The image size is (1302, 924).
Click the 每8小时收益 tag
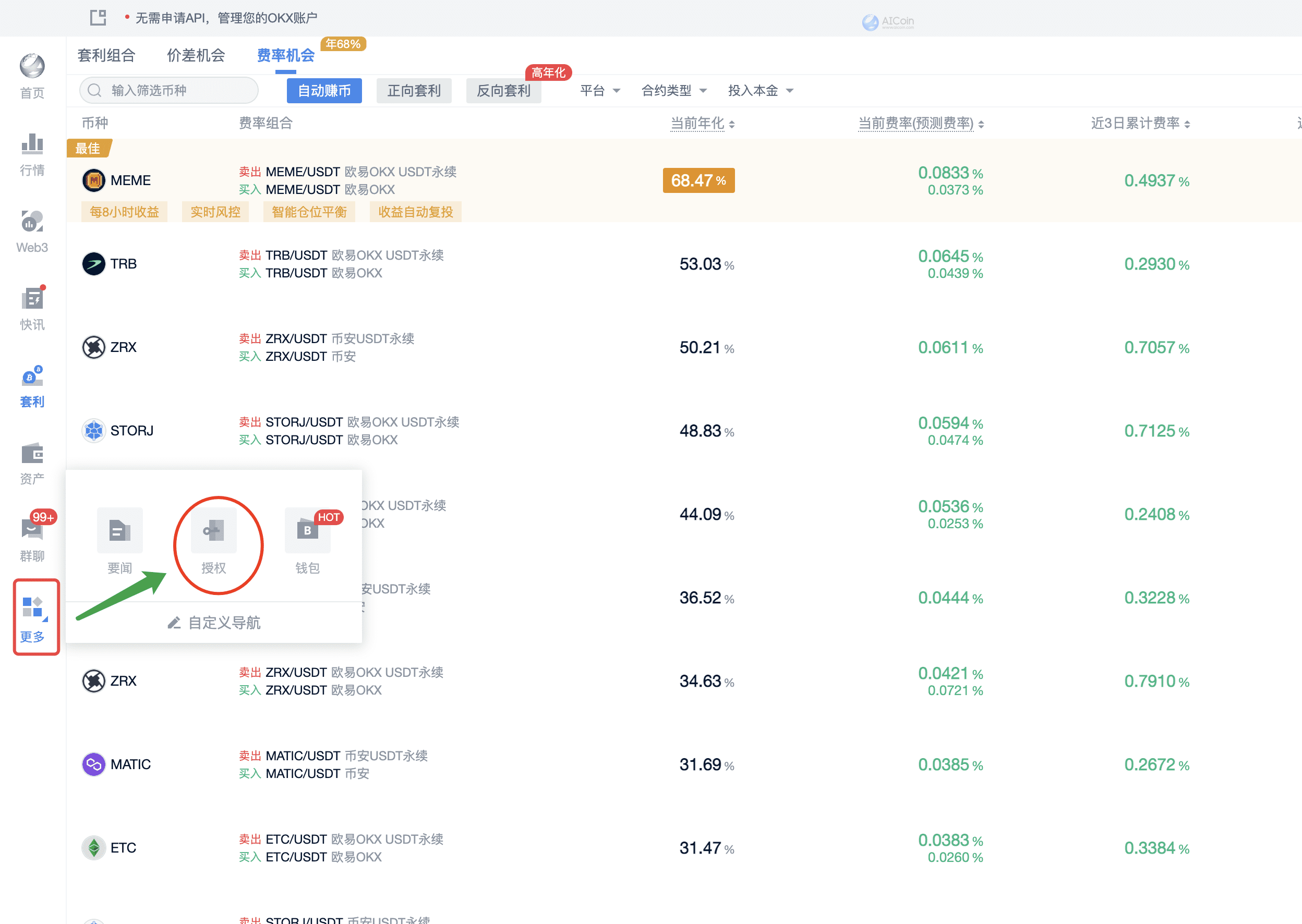[125, 212]
